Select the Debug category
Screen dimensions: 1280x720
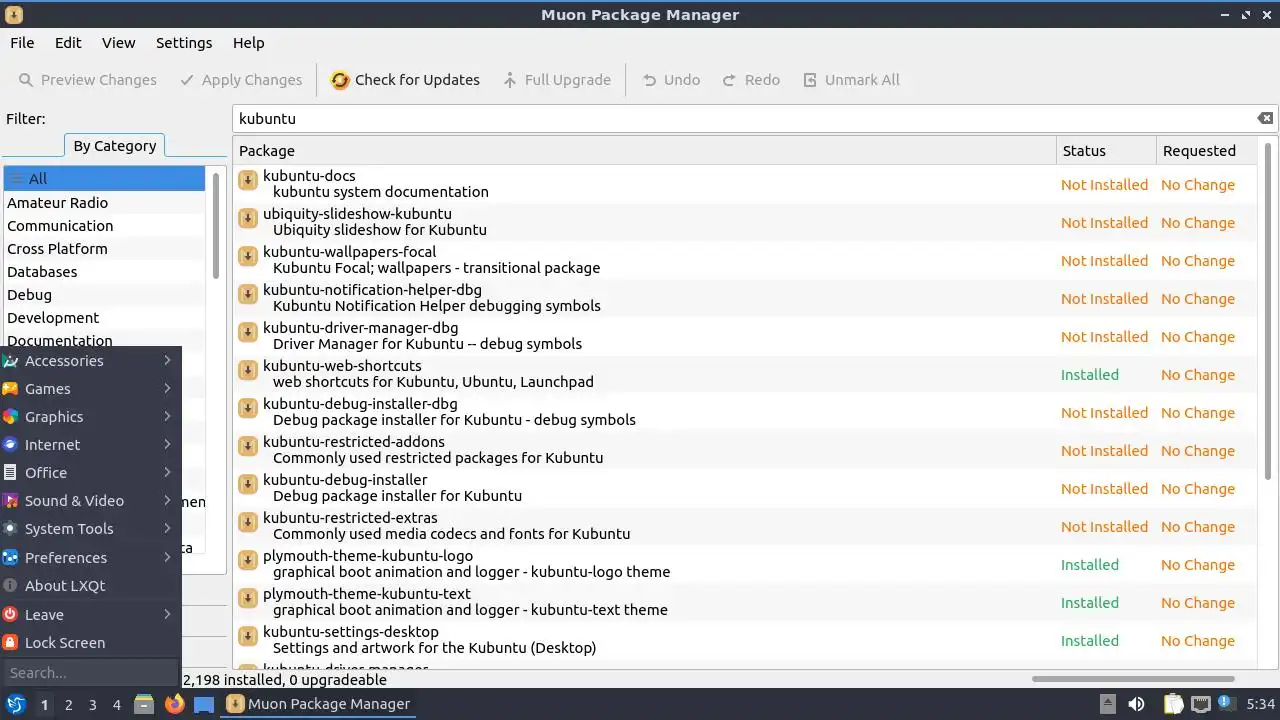[104, 295]
